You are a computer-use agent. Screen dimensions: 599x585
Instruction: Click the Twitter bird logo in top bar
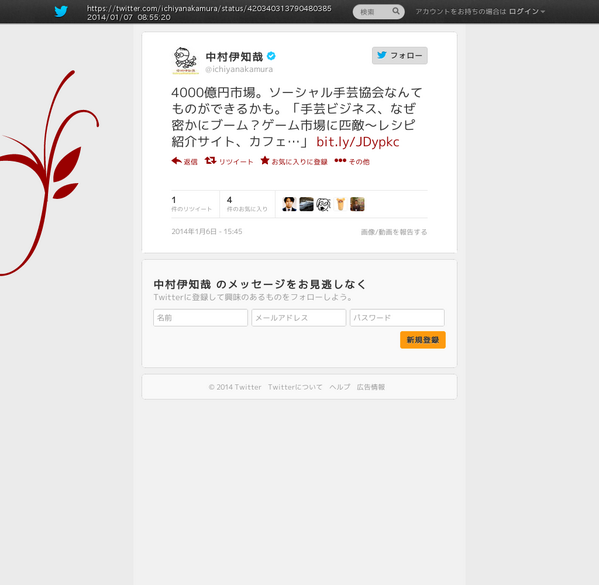61,11
